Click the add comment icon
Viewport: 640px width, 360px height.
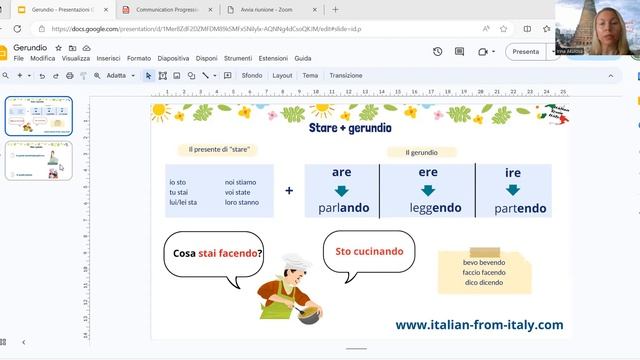[228, 76]
